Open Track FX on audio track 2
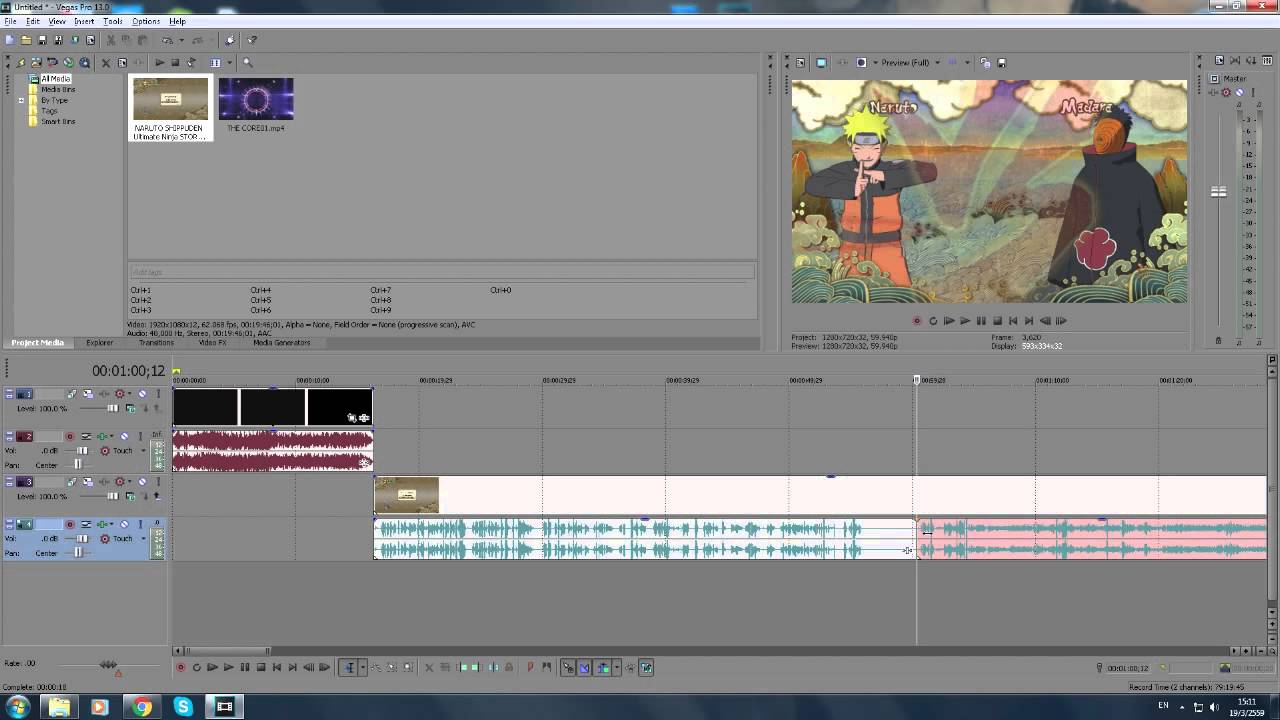 click(102, 436)
